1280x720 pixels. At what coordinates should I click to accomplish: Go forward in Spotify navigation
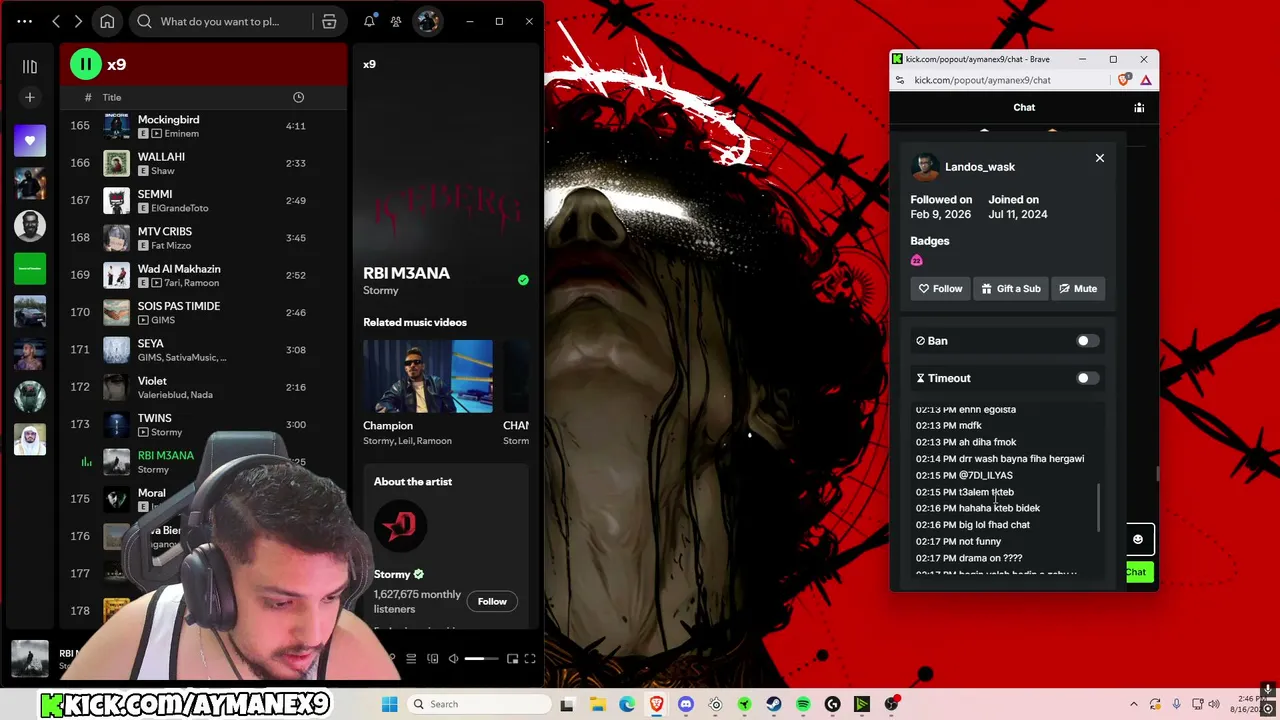(78, 21)
